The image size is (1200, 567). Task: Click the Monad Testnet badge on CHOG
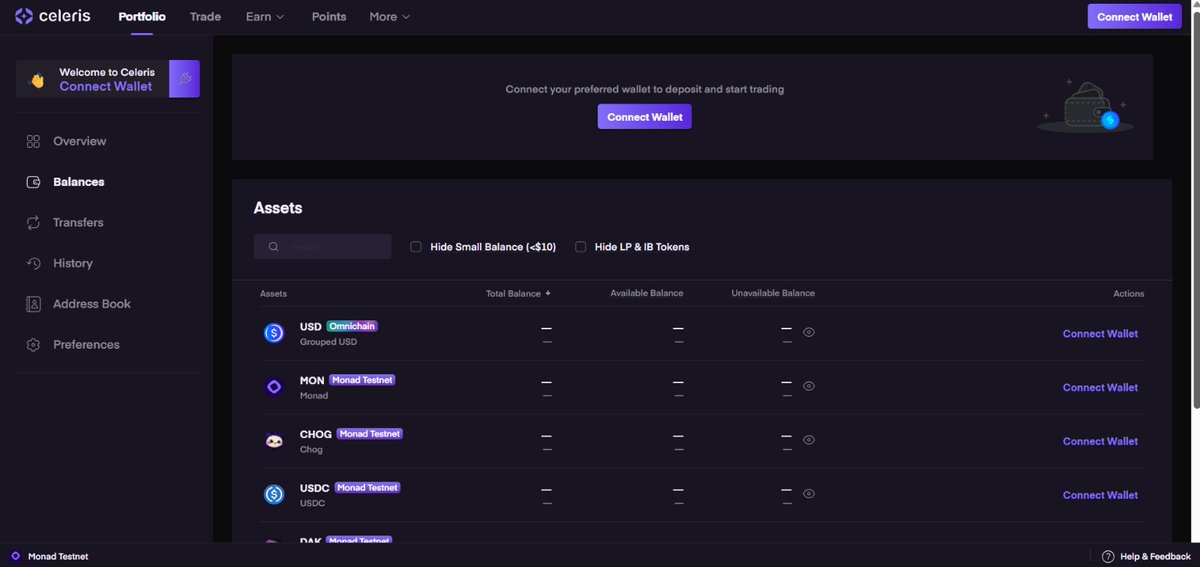[370, 434]
